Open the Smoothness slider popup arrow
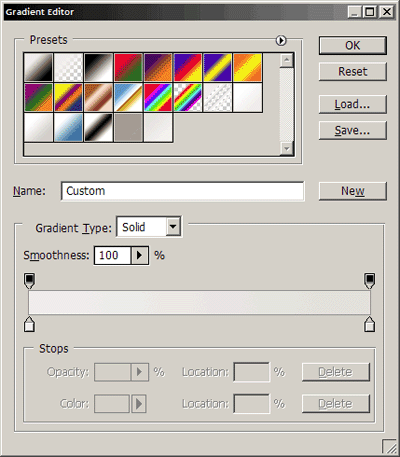The width and height of the screenshot is (400, 457). [140, 256]
